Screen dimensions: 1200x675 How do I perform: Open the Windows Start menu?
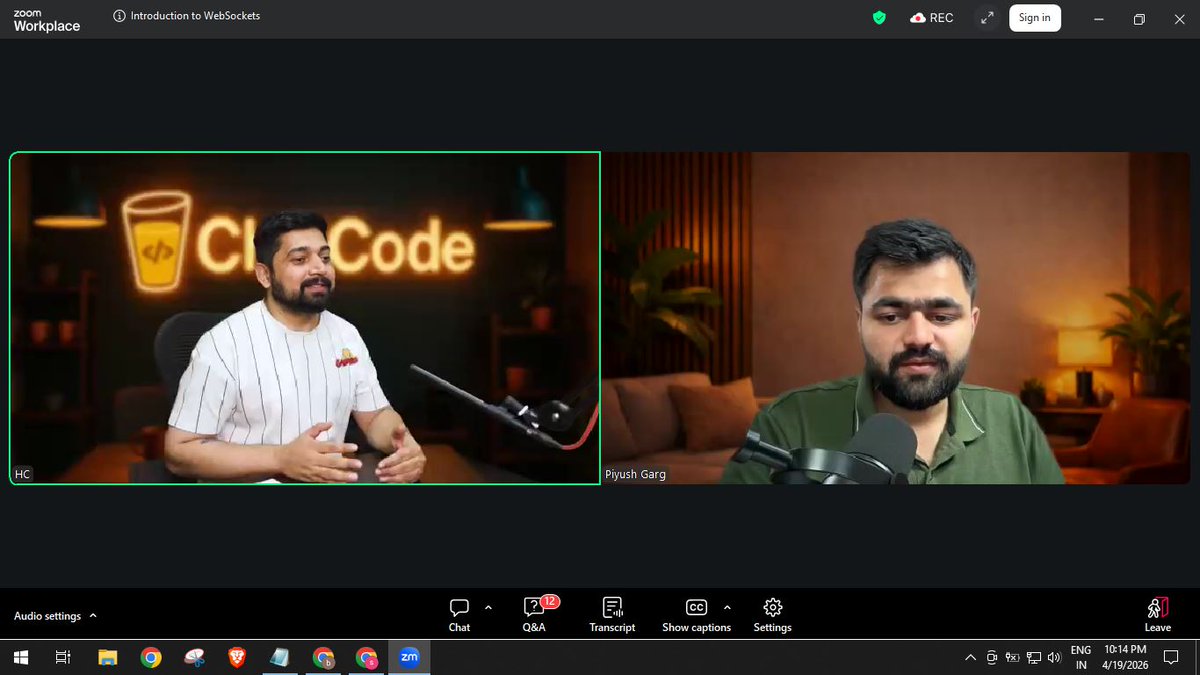tap(19, 657)
